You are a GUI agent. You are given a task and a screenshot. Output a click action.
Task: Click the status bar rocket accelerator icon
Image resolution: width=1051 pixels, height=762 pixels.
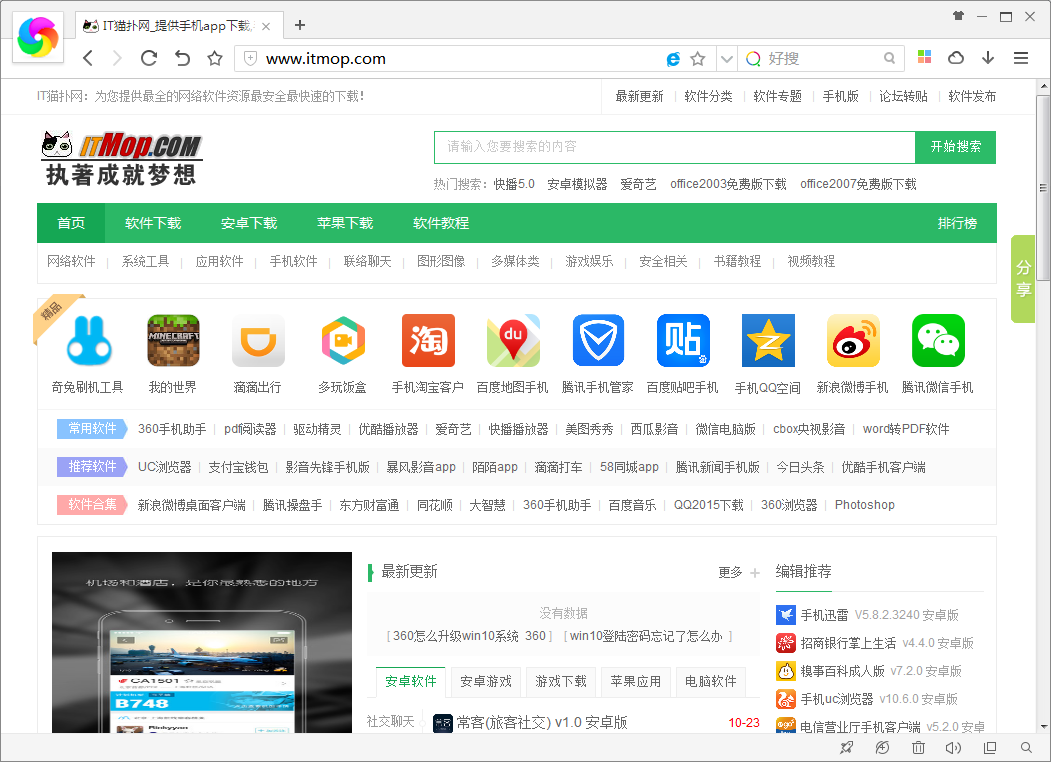click(x=847, y=747)
